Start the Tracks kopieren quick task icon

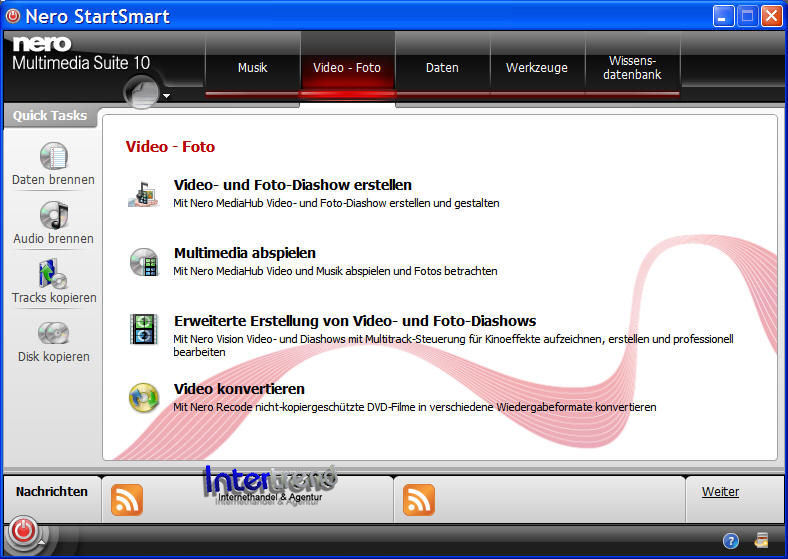(x=53, y=274)
